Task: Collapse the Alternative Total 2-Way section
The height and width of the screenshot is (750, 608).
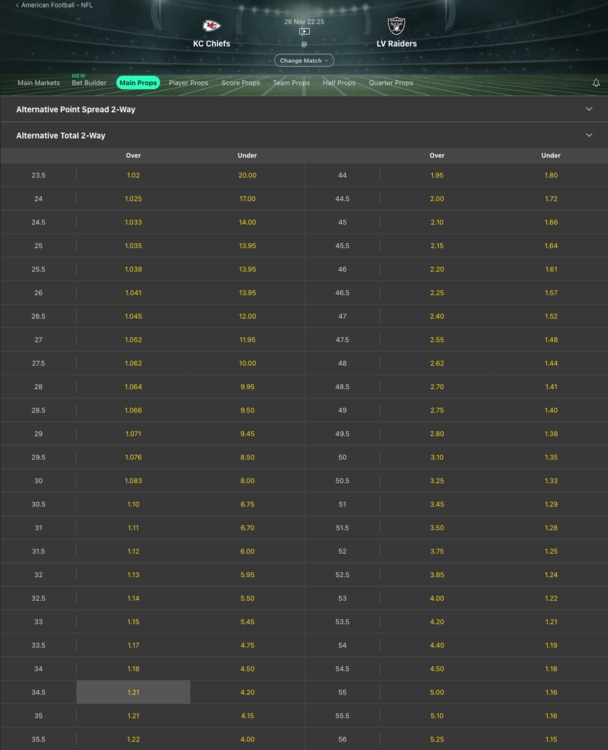Action: [588, 135]
